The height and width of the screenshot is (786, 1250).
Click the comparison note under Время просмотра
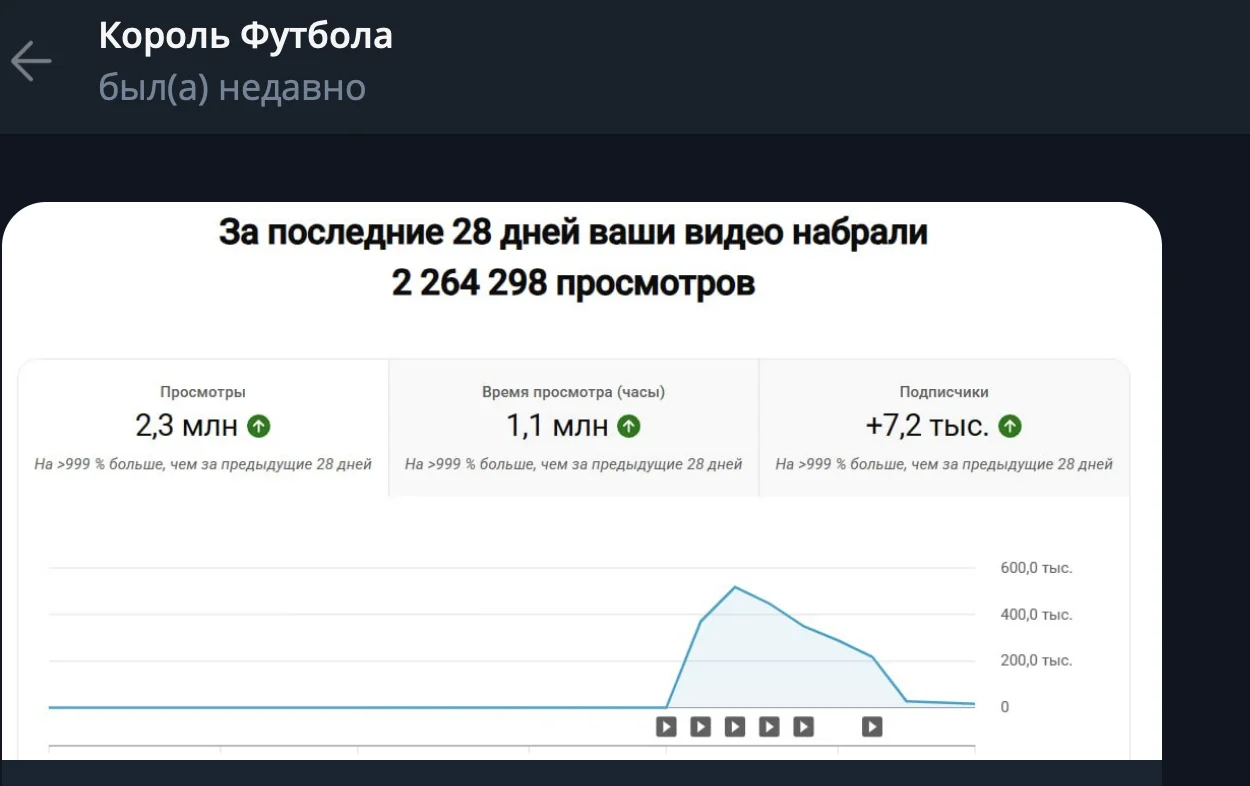click(573, 464)
